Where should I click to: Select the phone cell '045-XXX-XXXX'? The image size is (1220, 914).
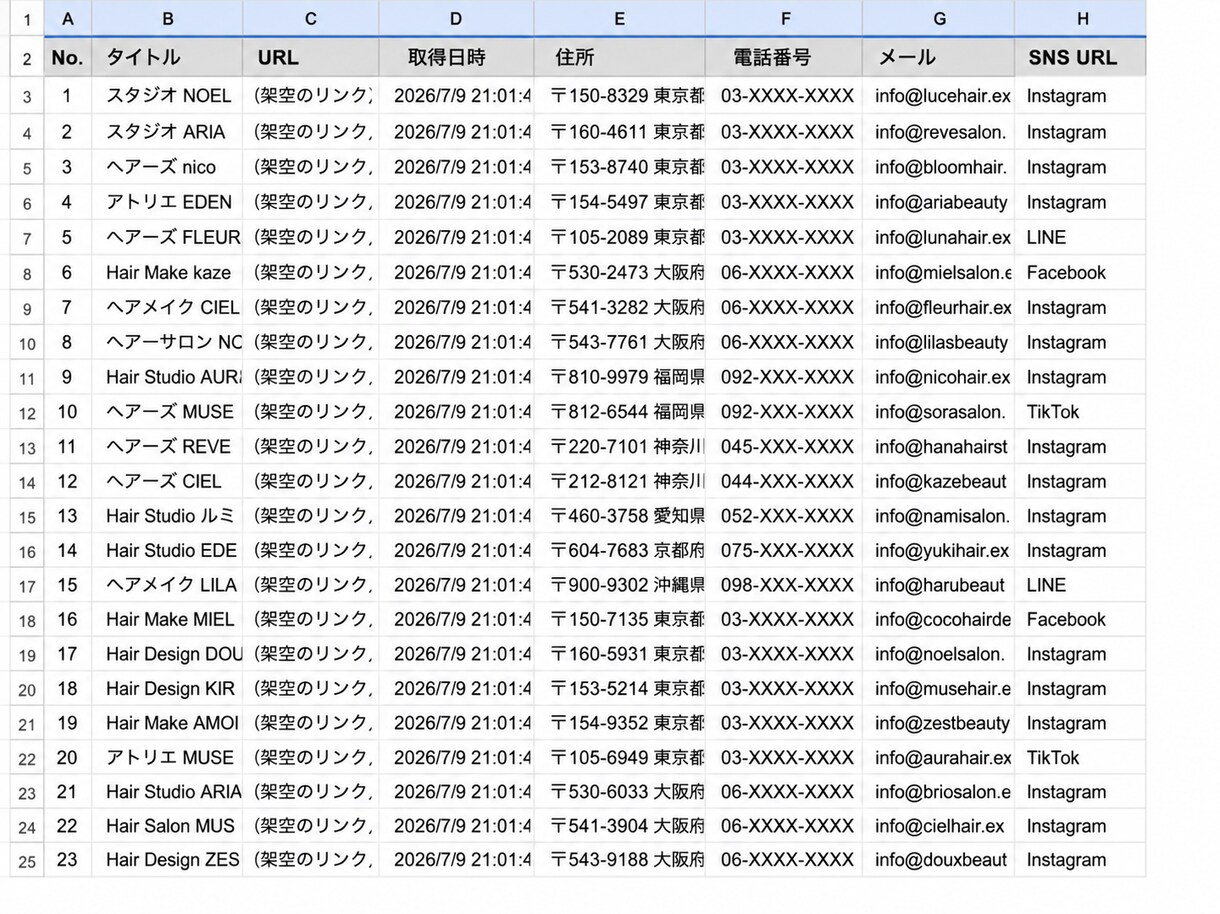pyautogui.click(x=784, y=447)
